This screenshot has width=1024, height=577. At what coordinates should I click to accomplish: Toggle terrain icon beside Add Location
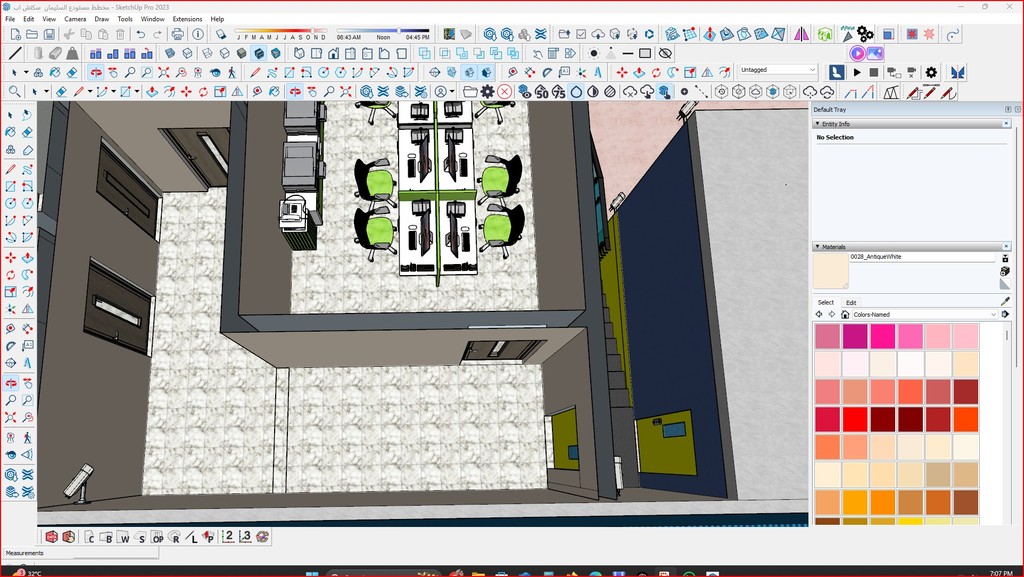coord(466,34)
